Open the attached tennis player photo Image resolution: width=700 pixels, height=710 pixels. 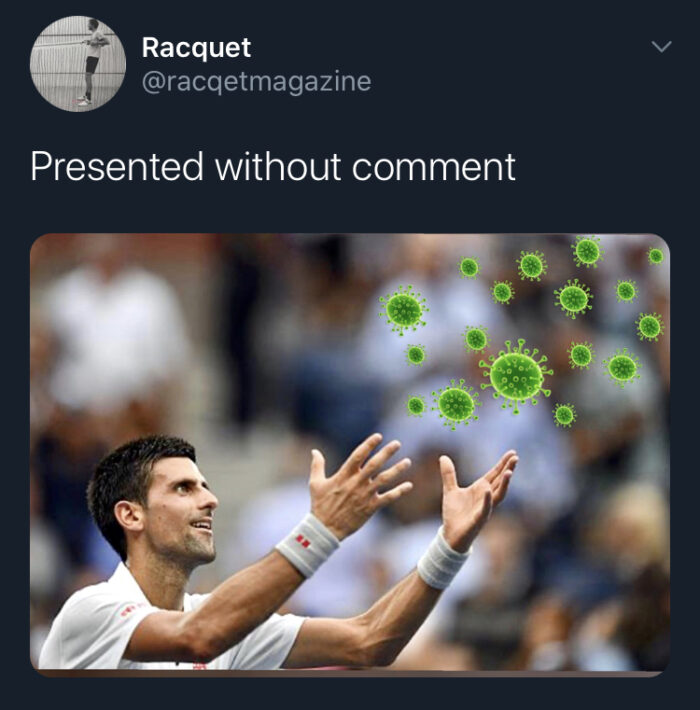[350, 454]
